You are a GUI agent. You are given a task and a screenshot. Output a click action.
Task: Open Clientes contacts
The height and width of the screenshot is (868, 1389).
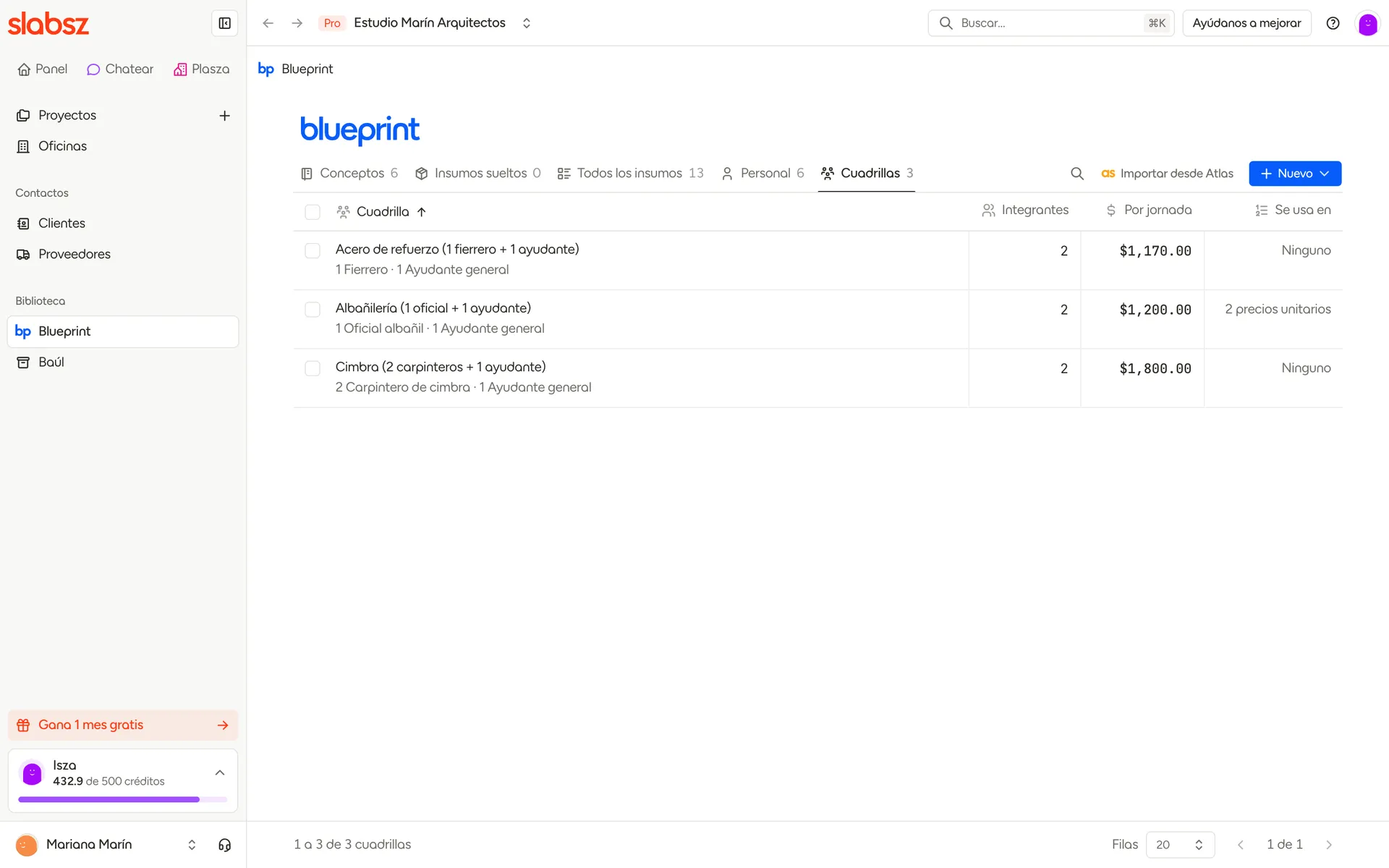pos(123,224)
